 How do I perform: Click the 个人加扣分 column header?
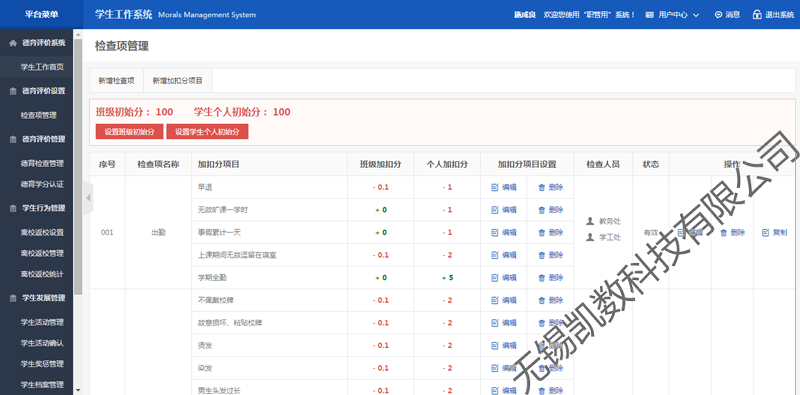pyautogui.click(x=447, y=164)
